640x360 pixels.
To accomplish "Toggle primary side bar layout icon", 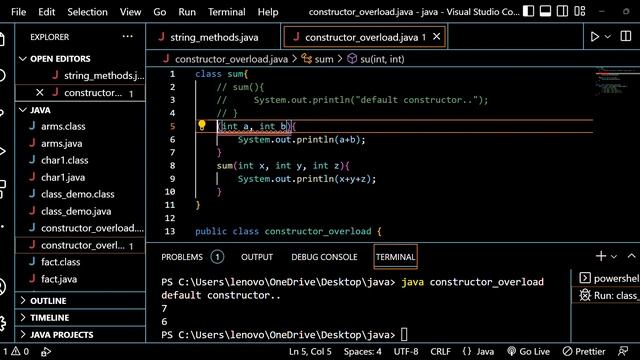I will 528,11.
